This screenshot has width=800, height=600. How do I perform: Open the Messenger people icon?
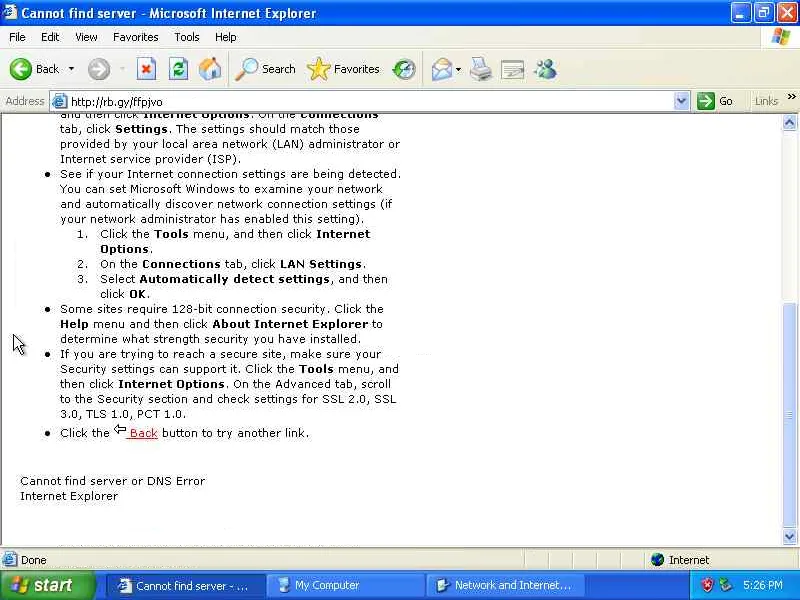[545, 69]
